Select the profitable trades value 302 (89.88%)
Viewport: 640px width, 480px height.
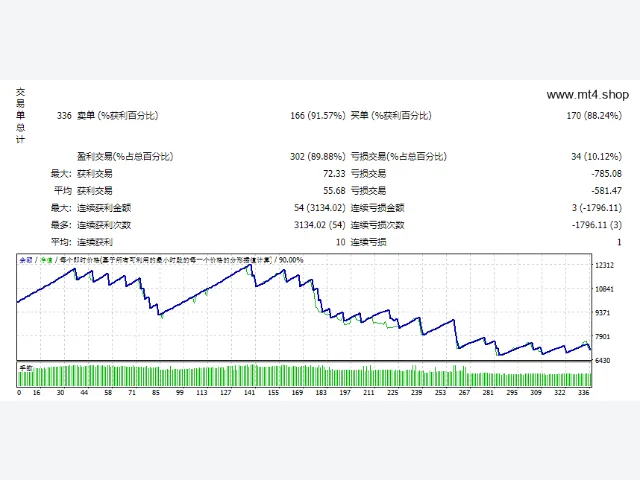tap(318, 156)
